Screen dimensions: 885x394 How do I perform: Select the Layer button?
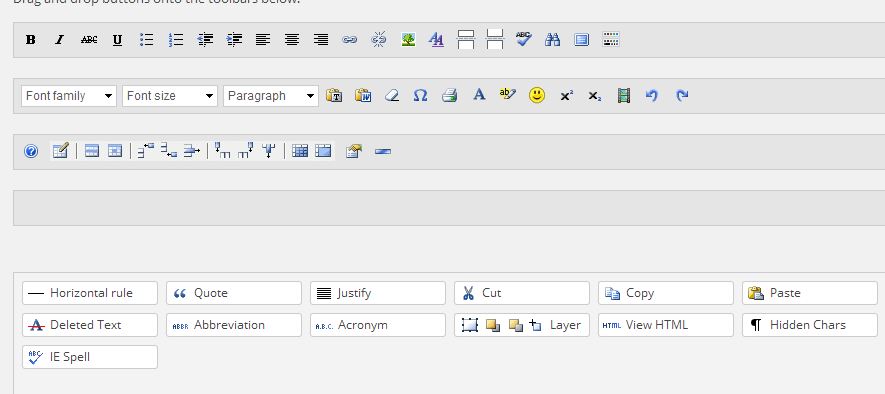click(522, 325)
